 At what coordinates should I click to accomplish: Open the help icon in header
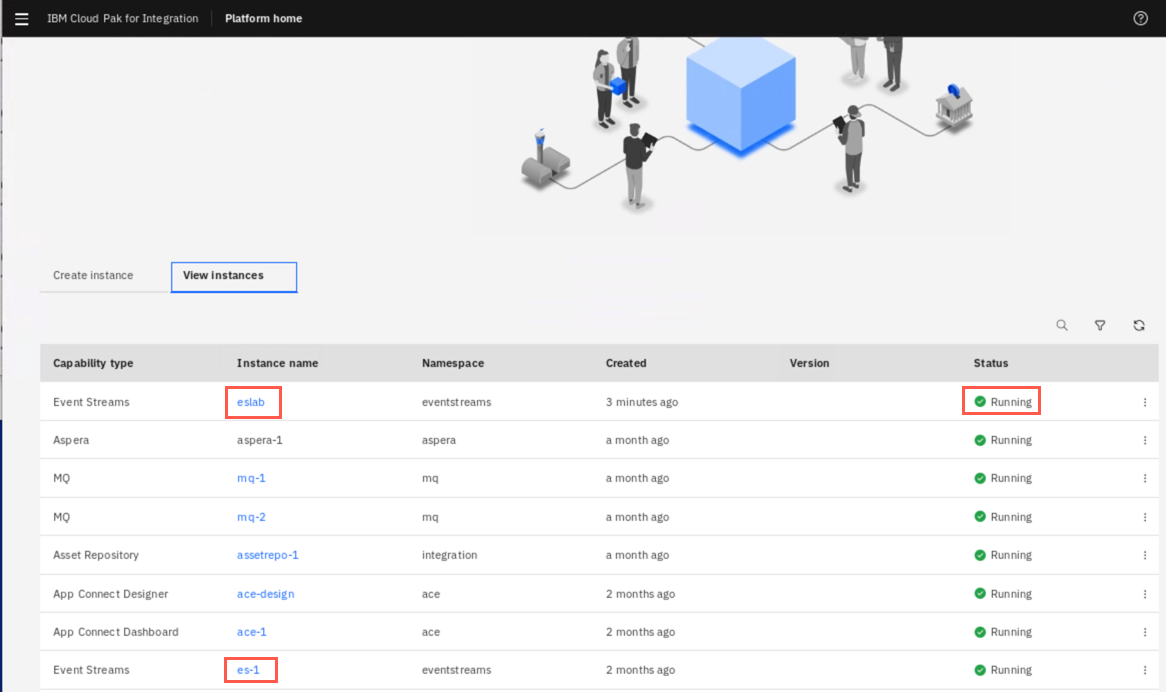pyautogui.click(x=1140, y=19)
